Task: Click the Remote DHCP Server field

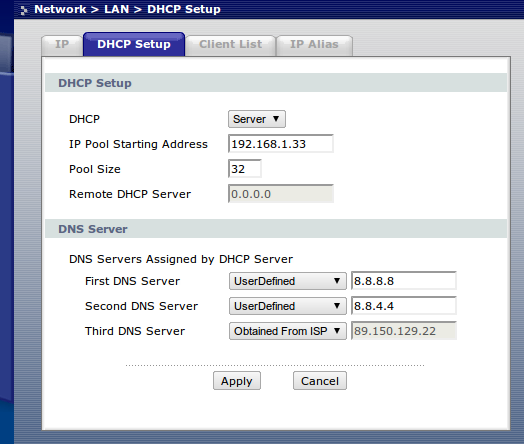Action: pos(281,194)
